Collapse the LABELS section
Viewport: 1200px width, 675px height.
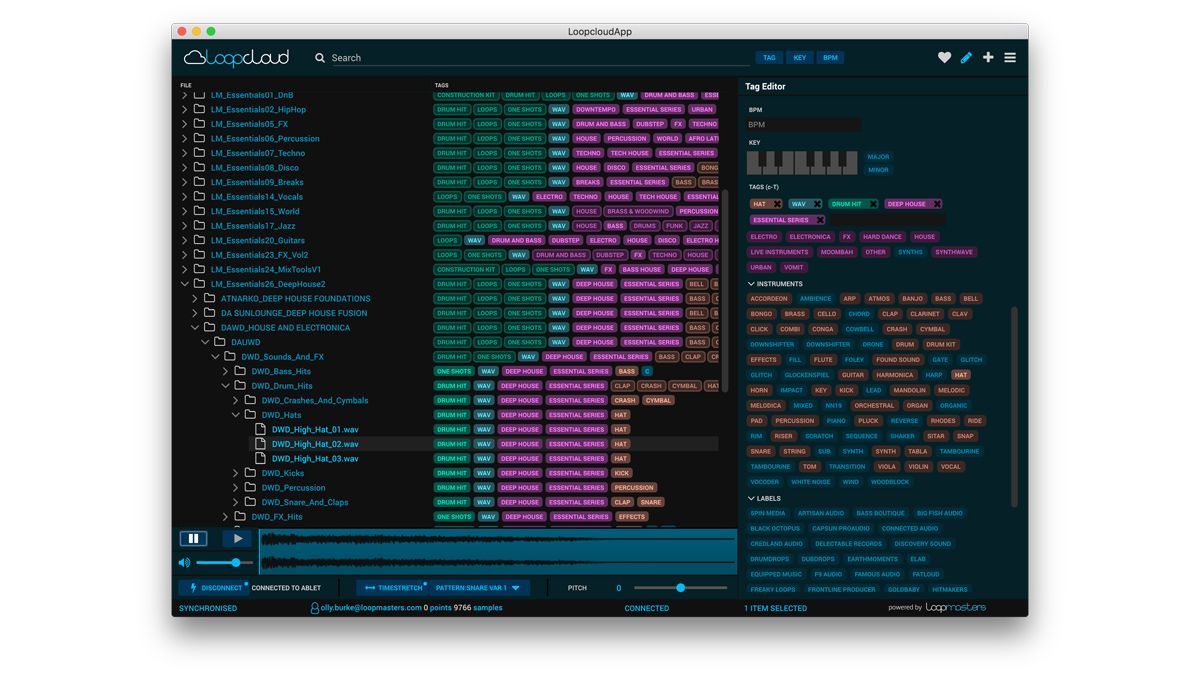(752, 498)
